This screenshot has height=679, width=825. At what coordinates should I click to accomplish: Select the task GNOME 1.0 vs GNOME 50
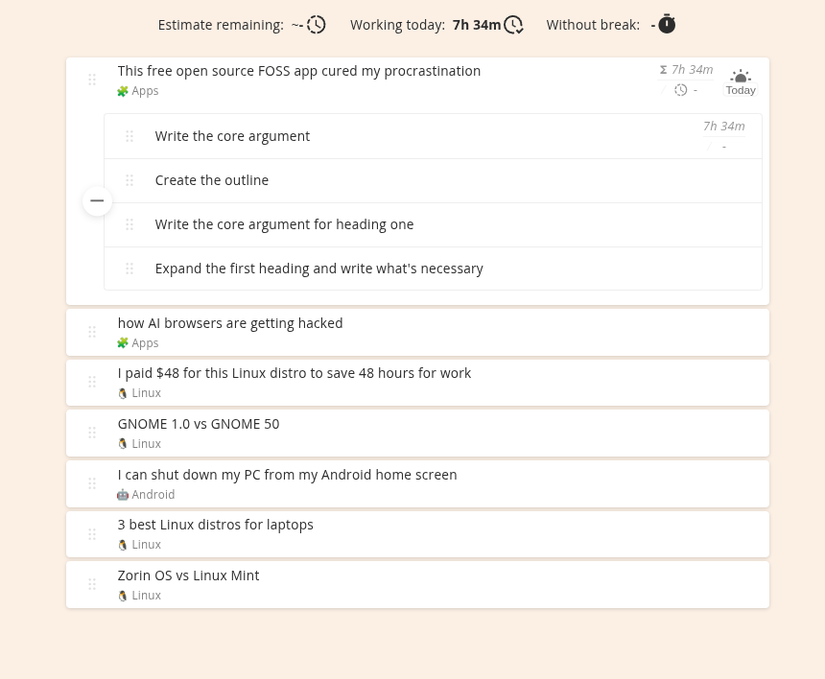198,424
